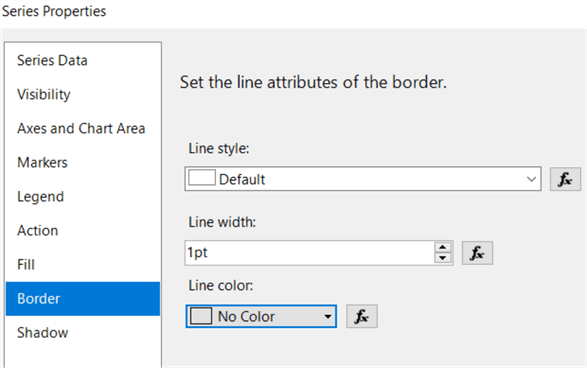The width and height of the screenshot is (587, 368).
Task: Open expression editor for Line style
Action: click(x=565, y=179)
